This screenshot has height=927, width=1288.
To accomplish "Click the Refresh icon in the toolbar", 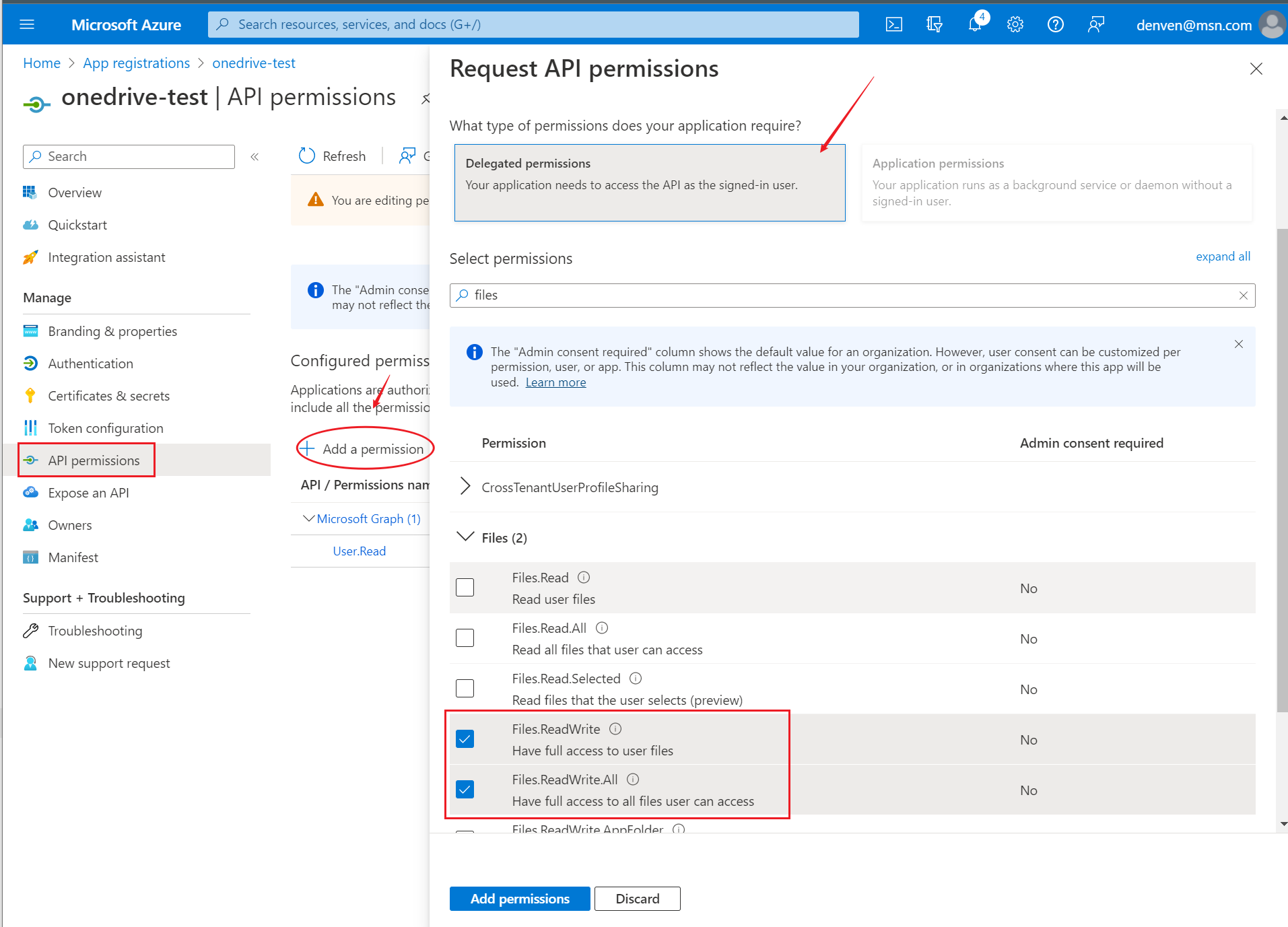I will coord(307,156).
